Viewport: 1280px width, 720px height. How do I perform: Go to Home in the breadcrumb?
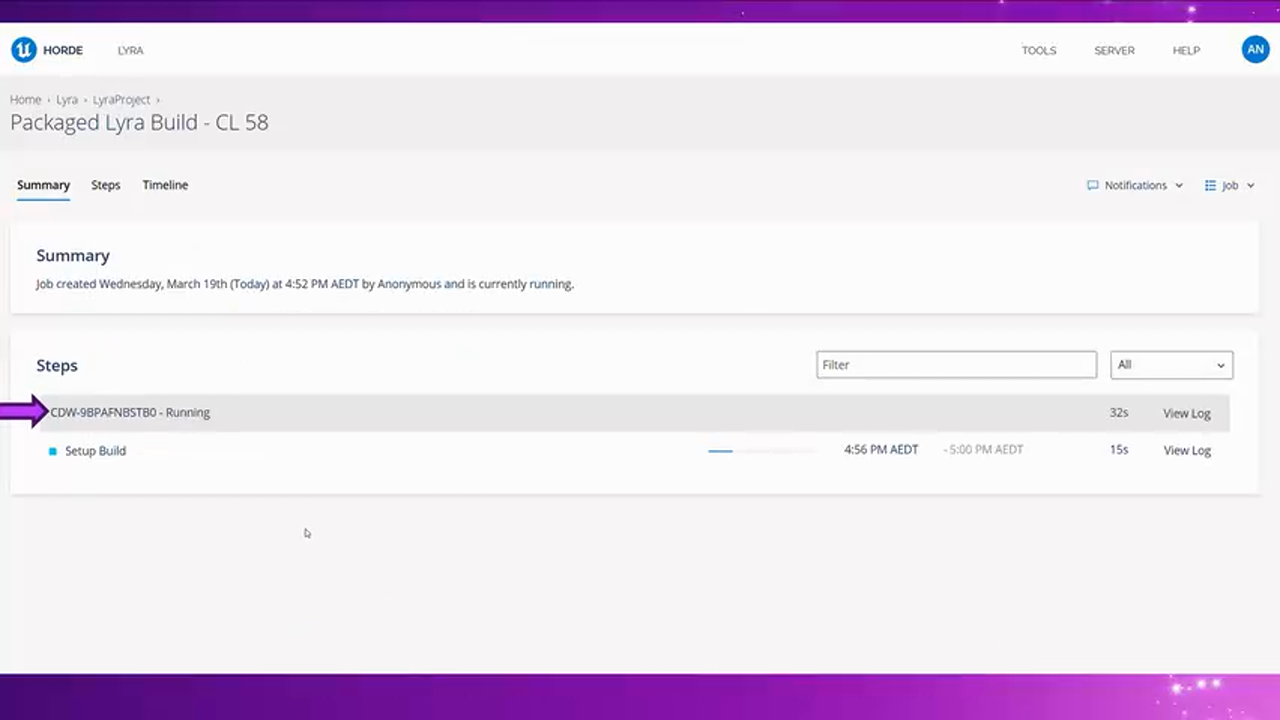tap(25, 100)
